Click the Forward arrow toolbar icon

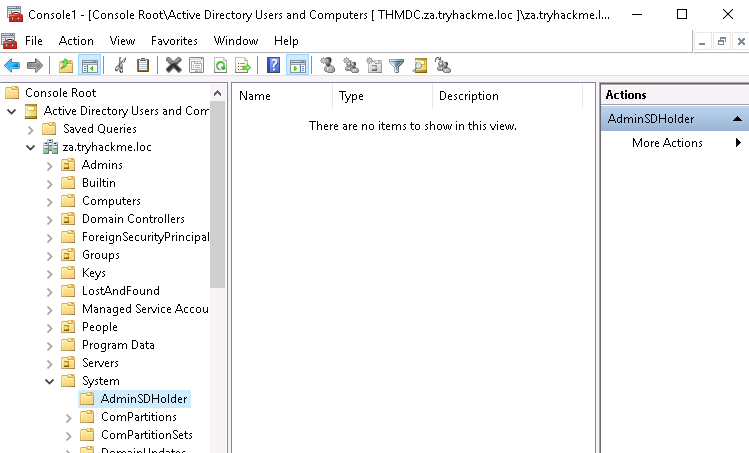click(x=34, y=65)
